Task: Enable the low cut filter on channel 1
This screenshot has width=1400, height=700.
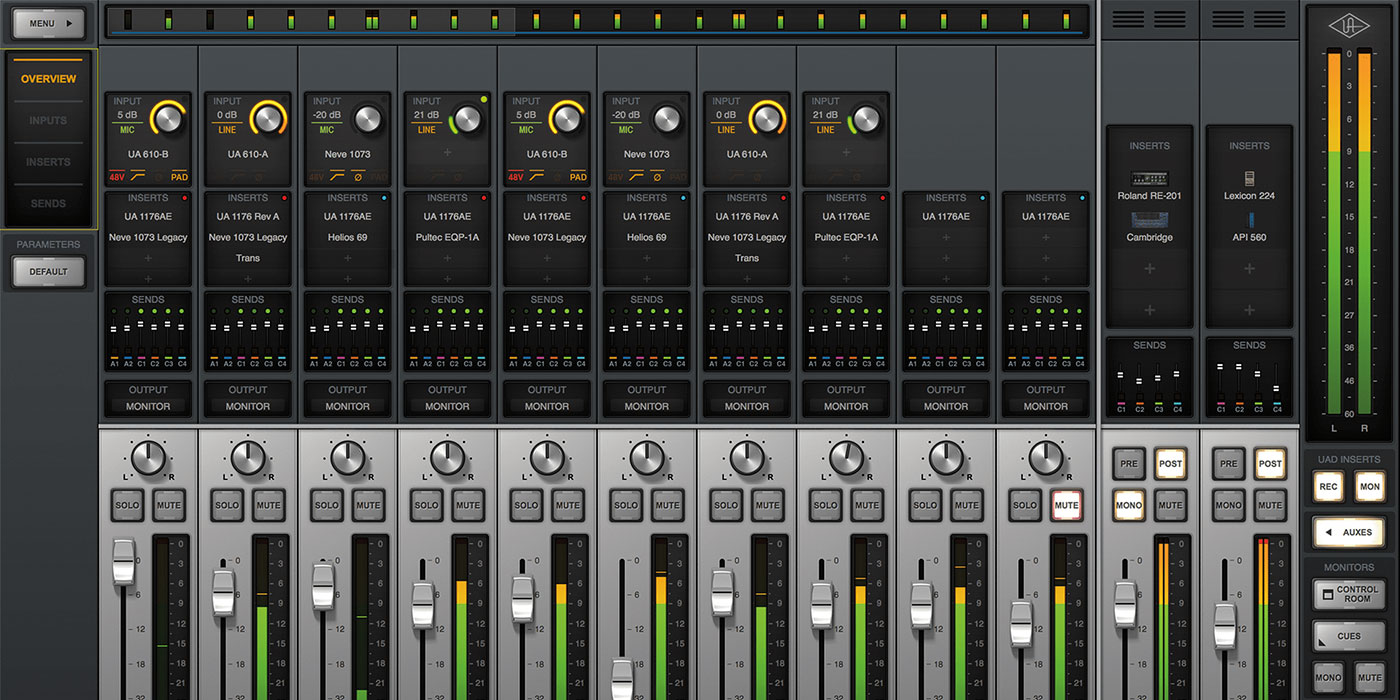Action: (x=138, y=177)
